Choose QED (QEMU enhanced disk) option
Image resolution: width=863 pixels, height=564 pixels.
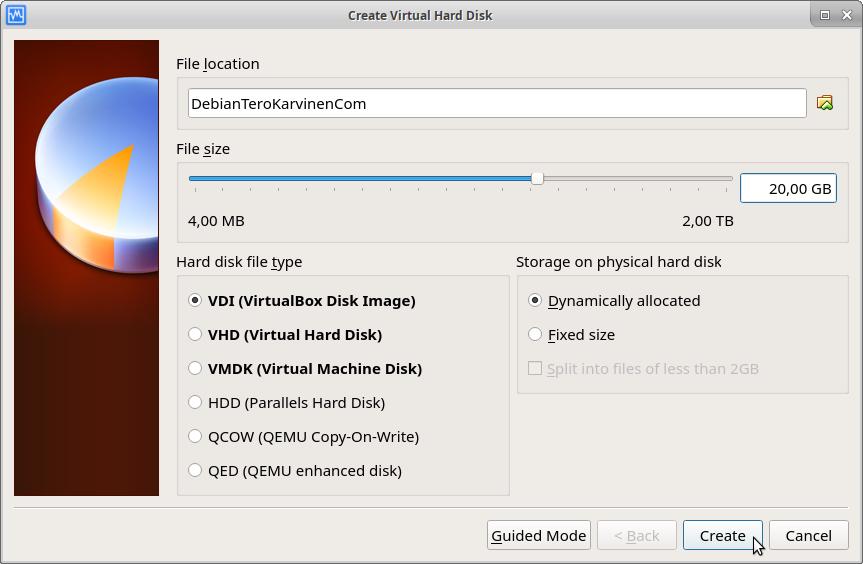click(195, 471)
